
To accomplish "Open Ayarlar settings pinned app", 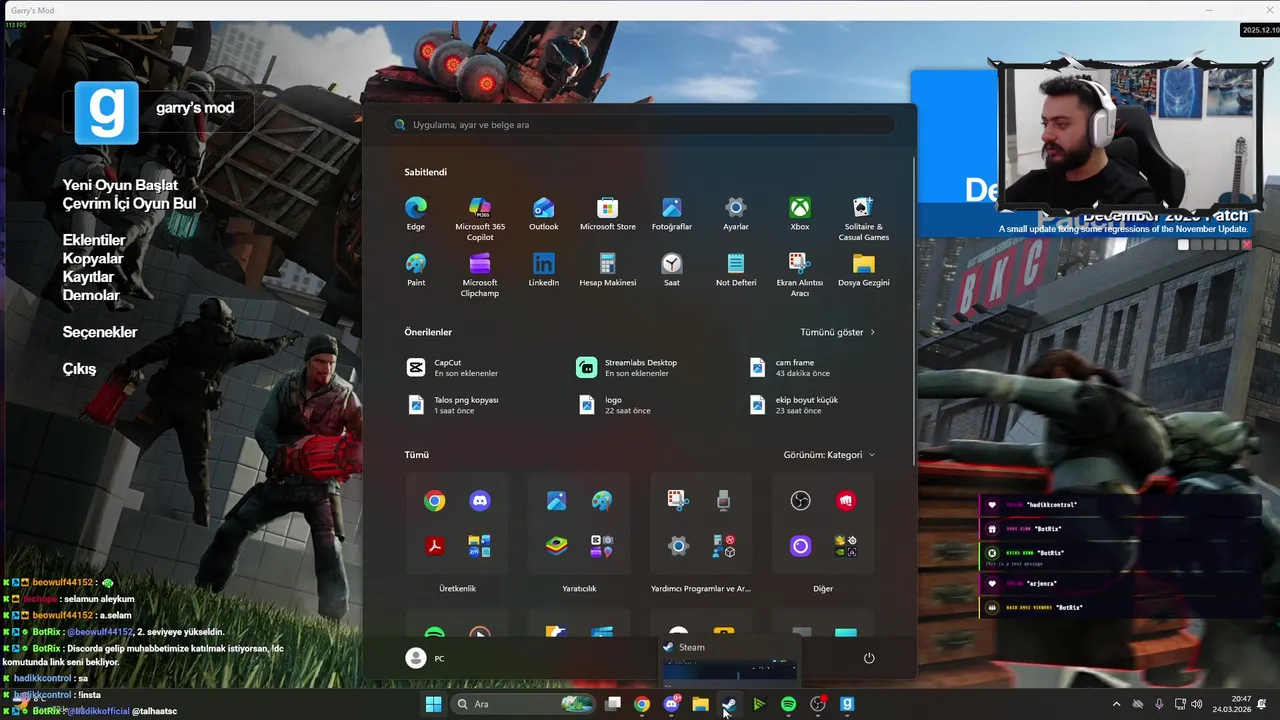I will (736, 214).
